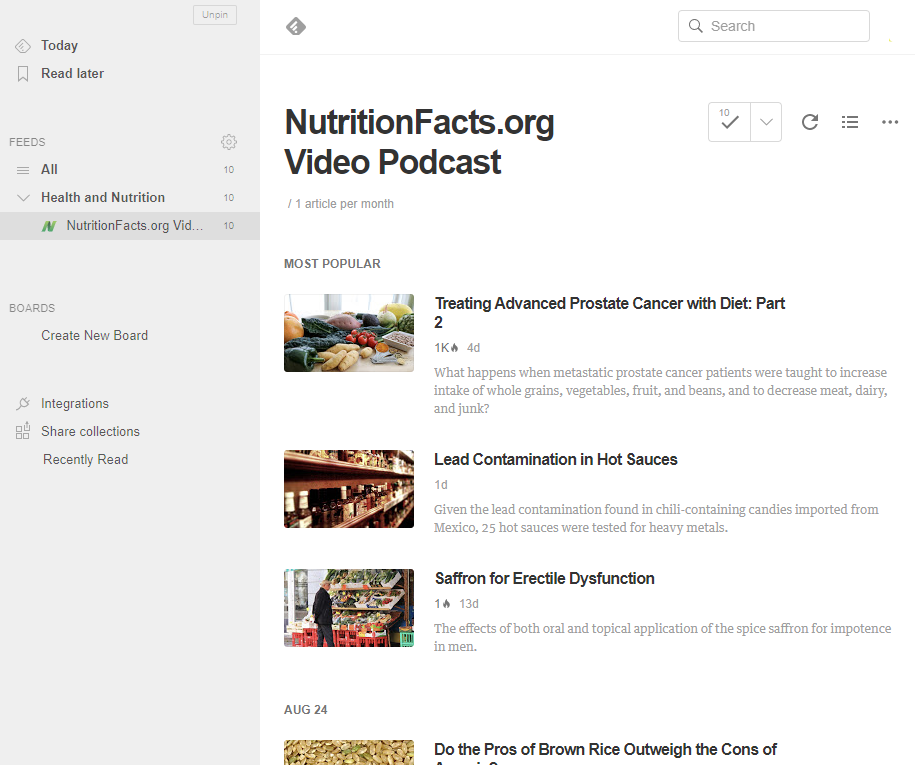Screen dimensions: 915x765
Task: Click the Read later bookmark icon
Action: (23, 74)
